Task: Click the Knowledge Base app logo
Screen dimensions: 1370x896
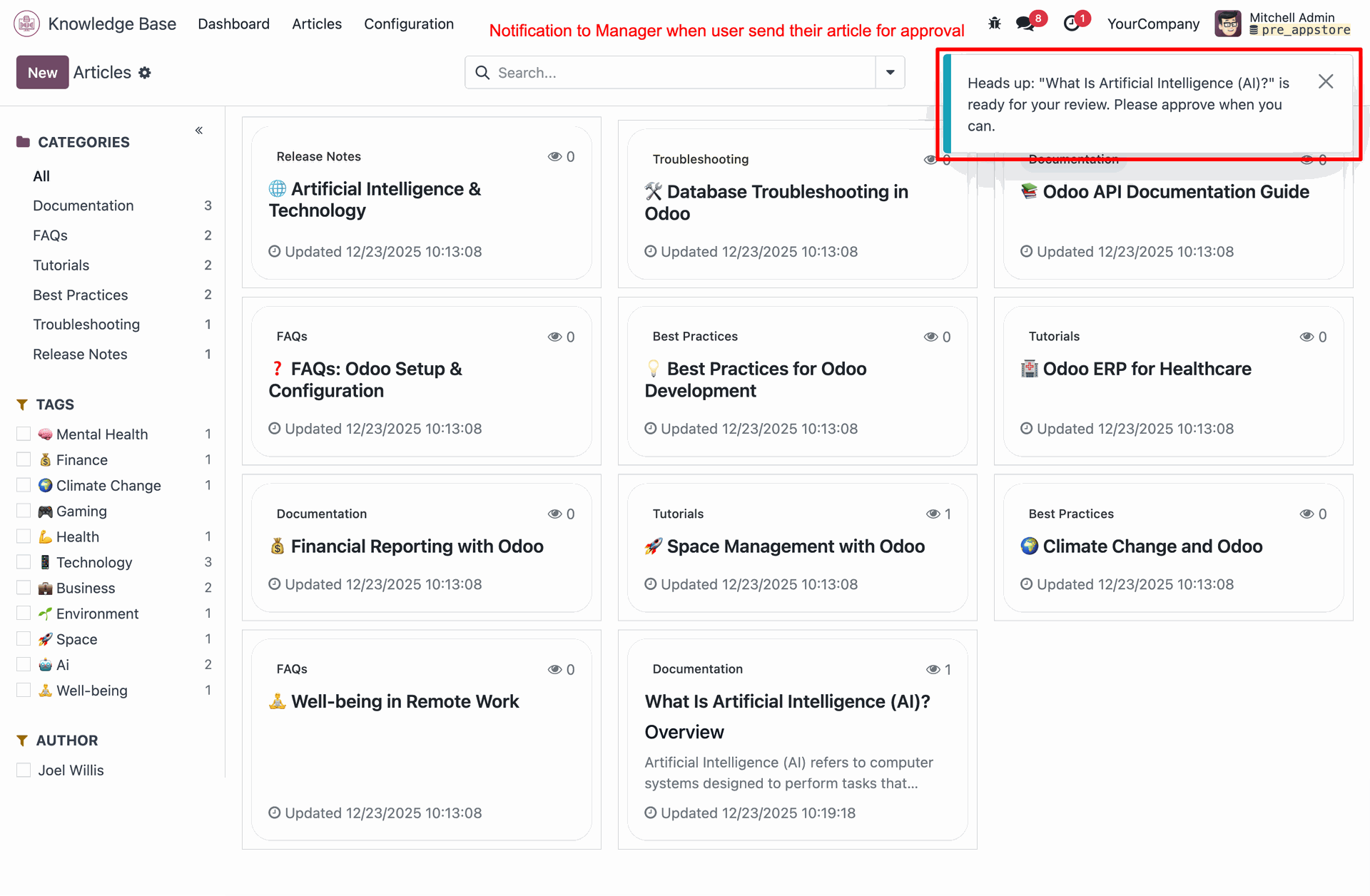Action: click(26, 24)
